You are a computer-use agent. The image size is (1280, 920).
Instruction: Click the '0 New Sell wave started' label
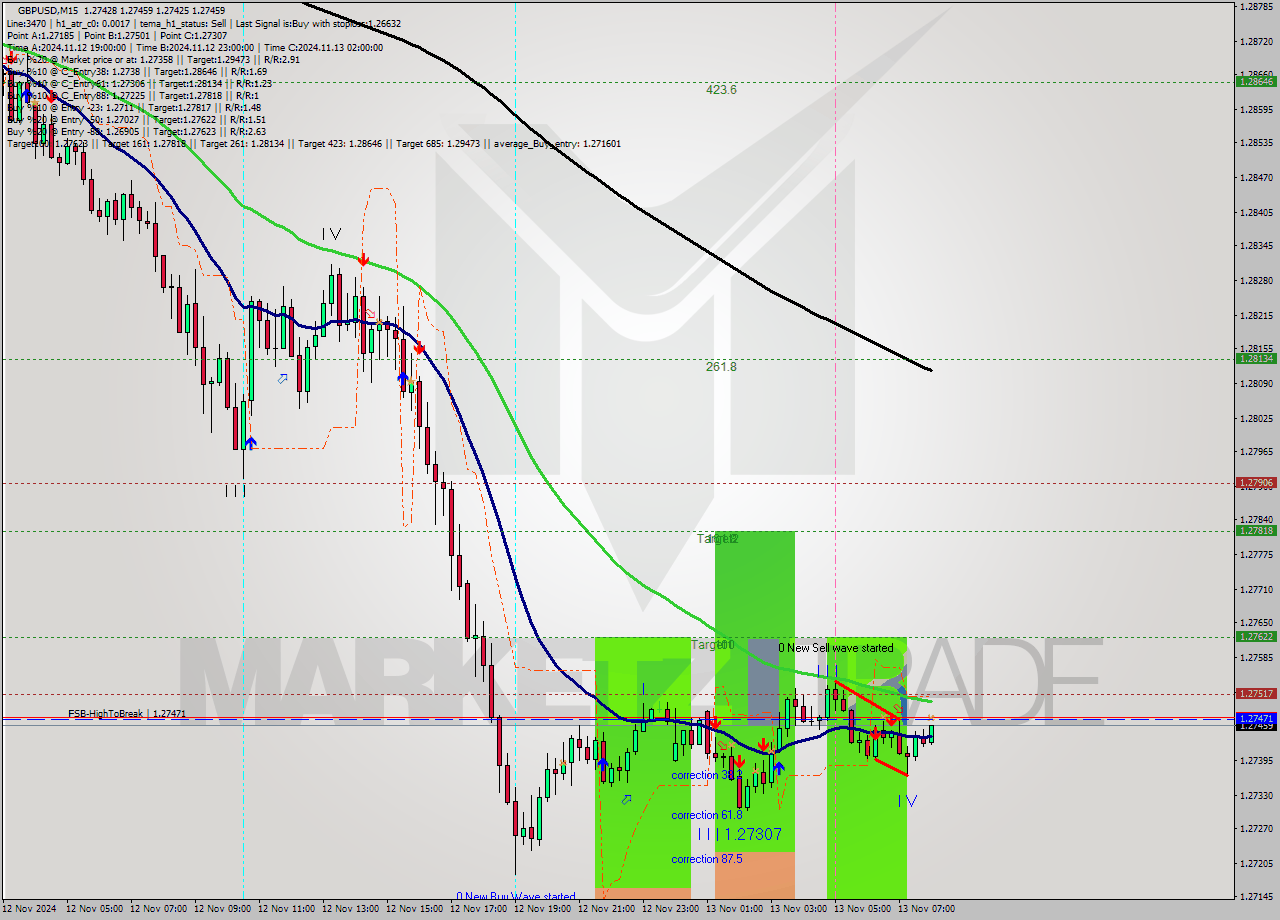[836, 648]
